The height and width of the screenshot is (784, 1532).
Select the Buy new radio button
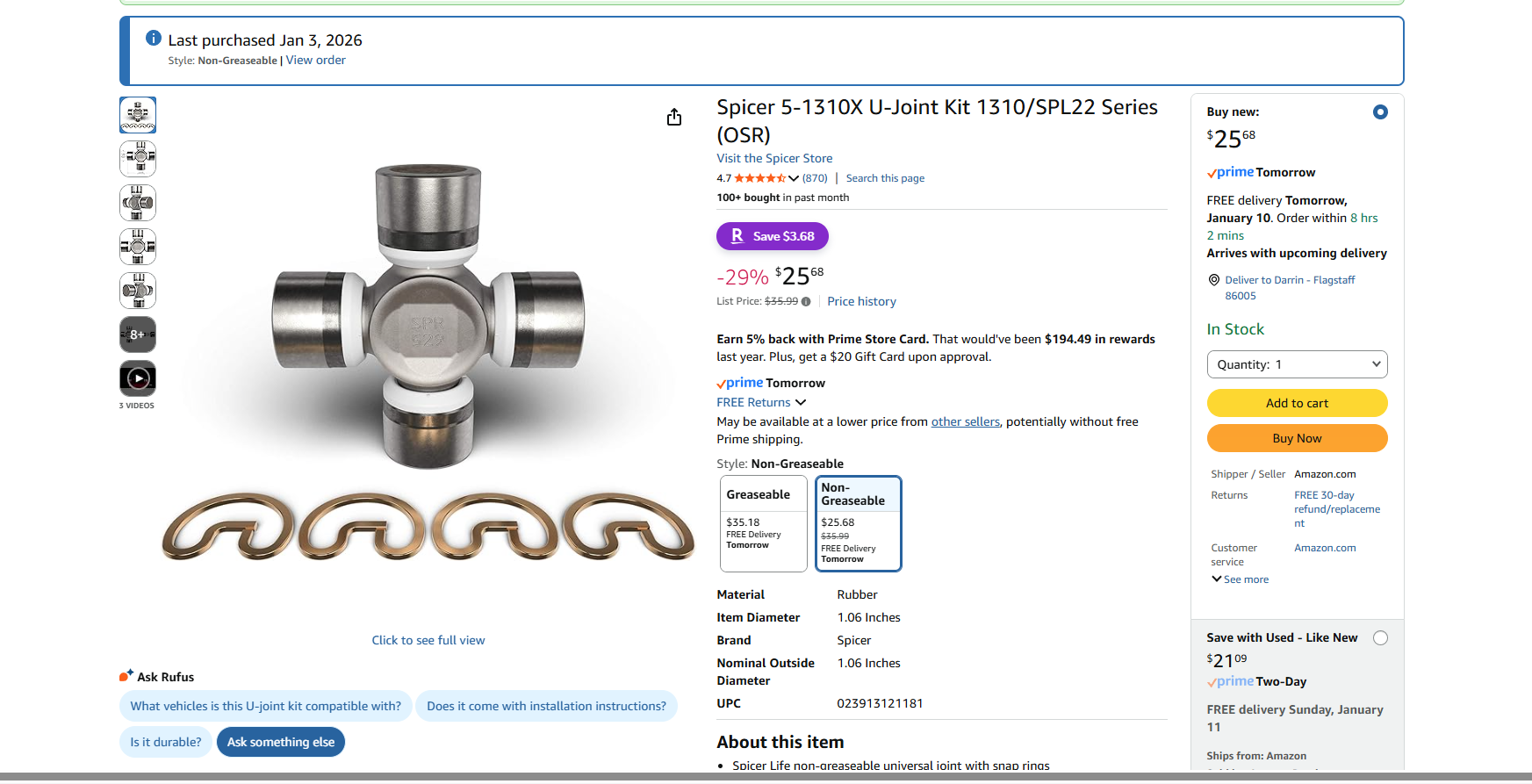(x=1380, y=111)
